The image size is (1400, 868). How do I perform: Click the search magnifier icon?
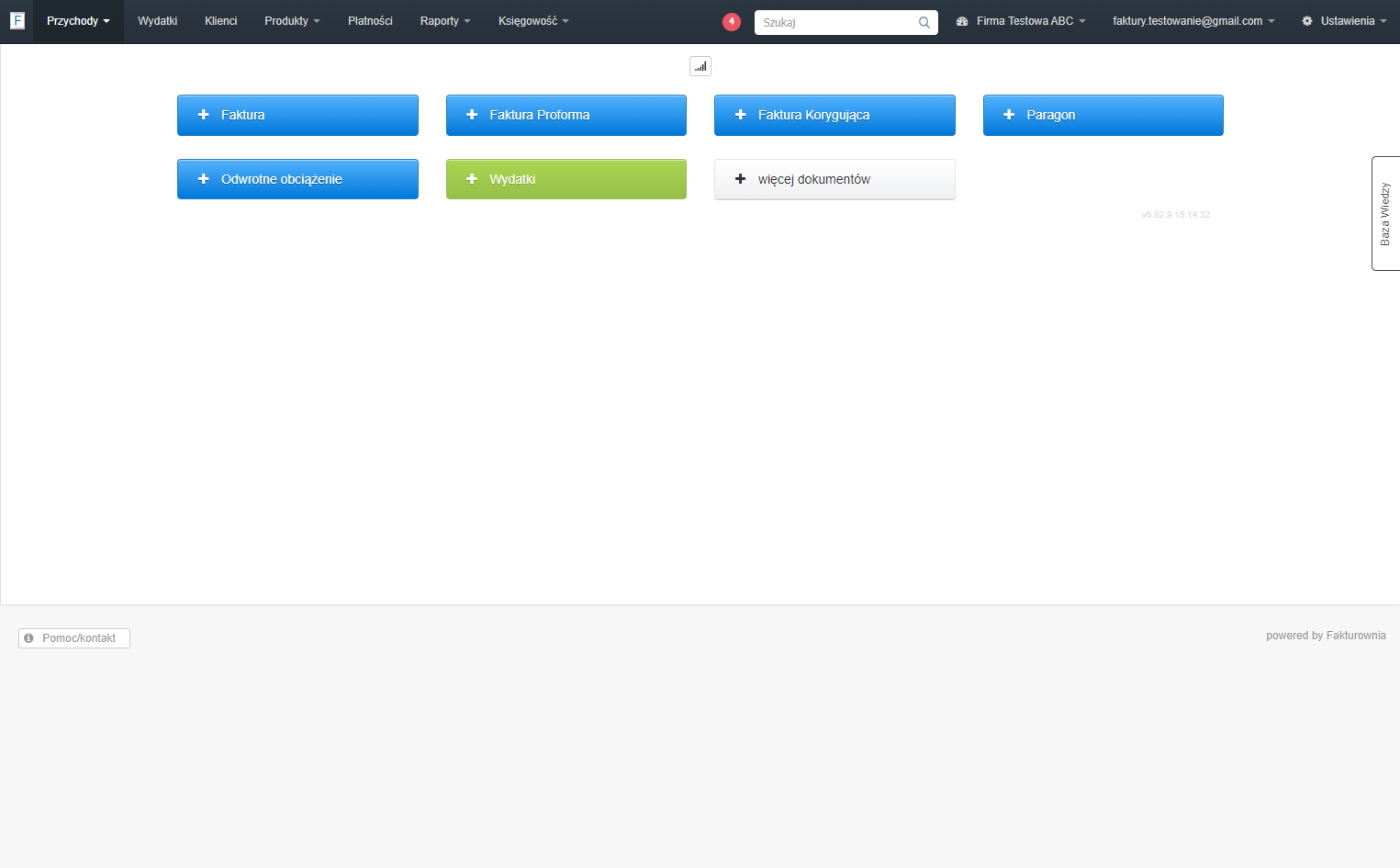coord(924,23)
